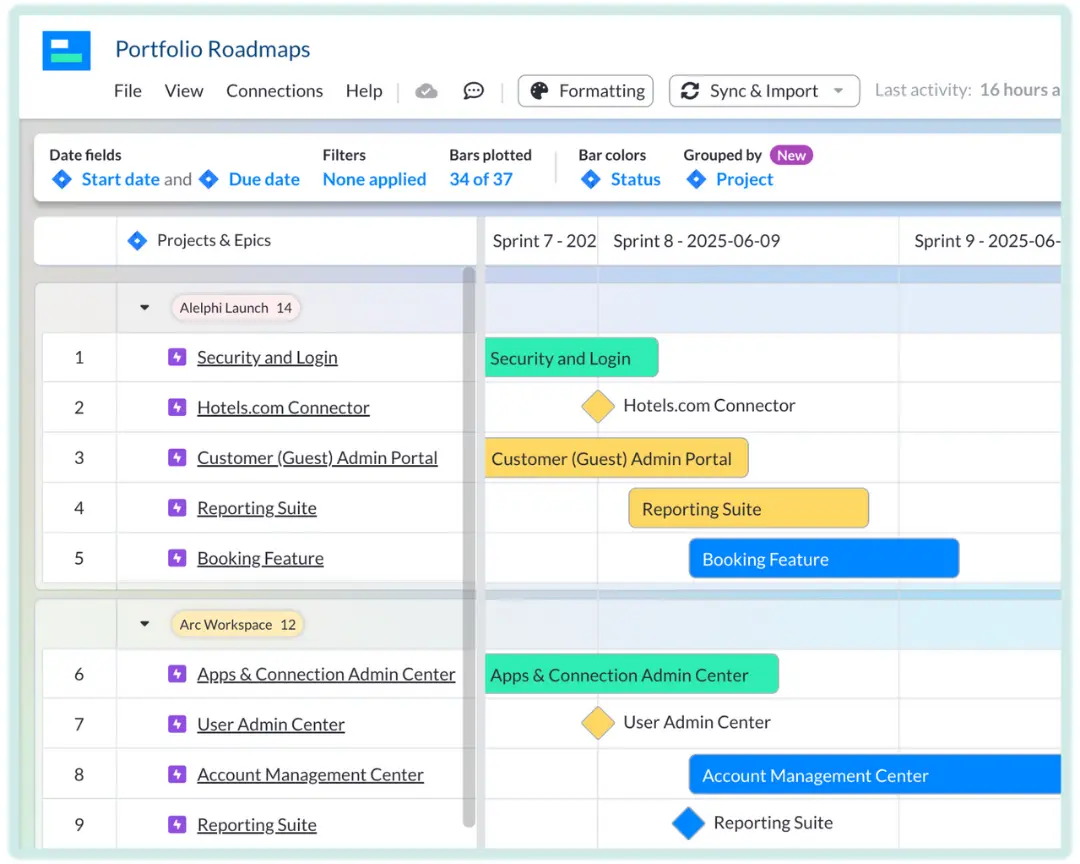The height and width of the screenshot is (864, 1080).
Task: Click the Arc Workspace 12 group tag
Action: [237, 625]
